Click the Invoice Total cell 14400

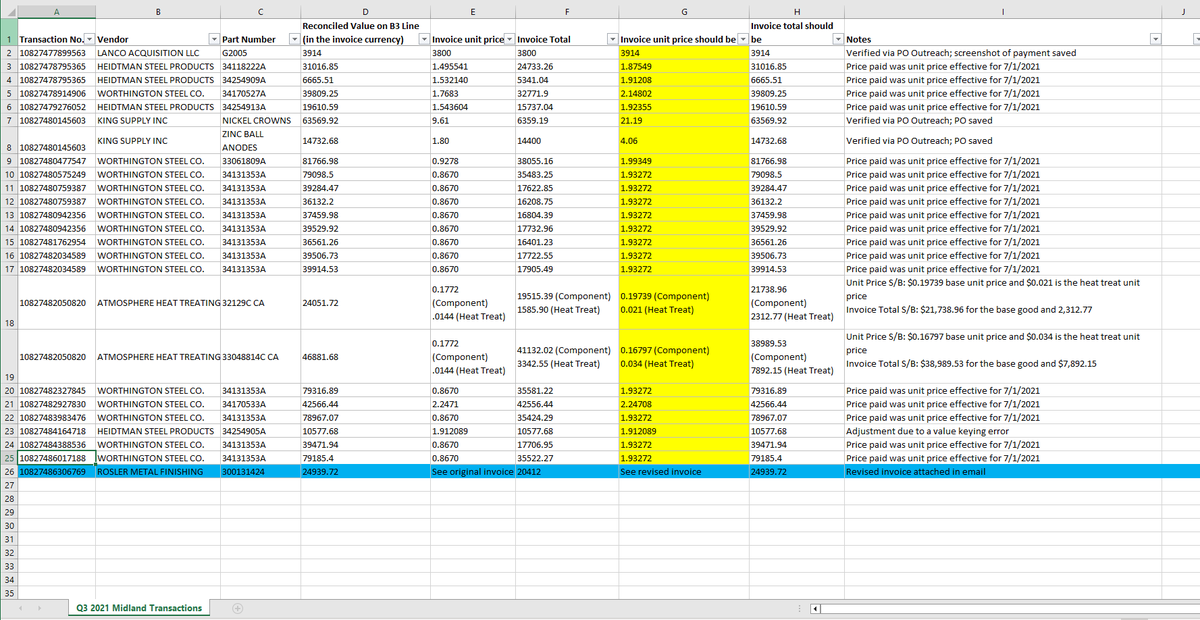[x=566, y=140]
